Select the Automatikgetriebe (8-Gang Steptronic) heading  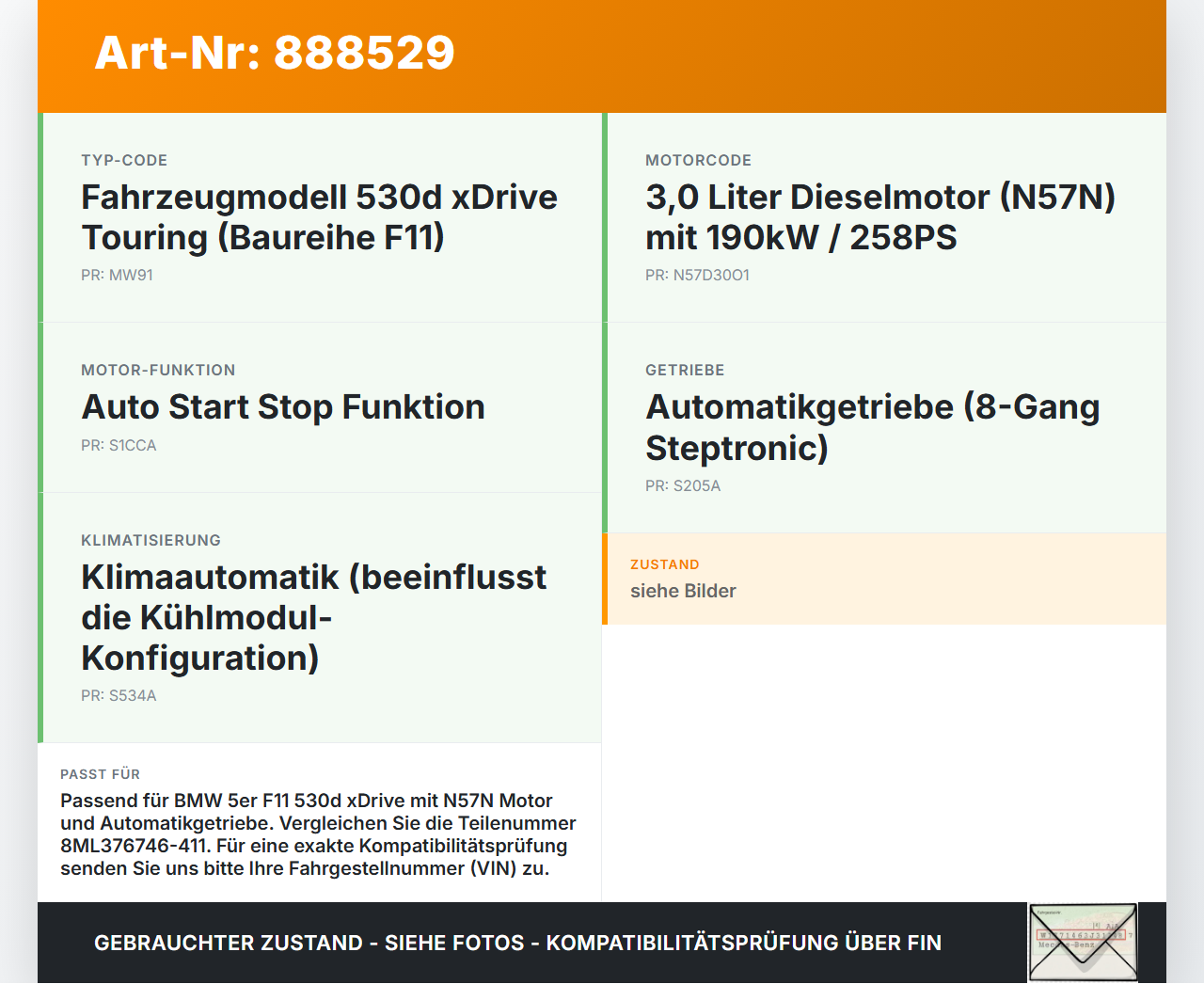[x=873, y=427]
